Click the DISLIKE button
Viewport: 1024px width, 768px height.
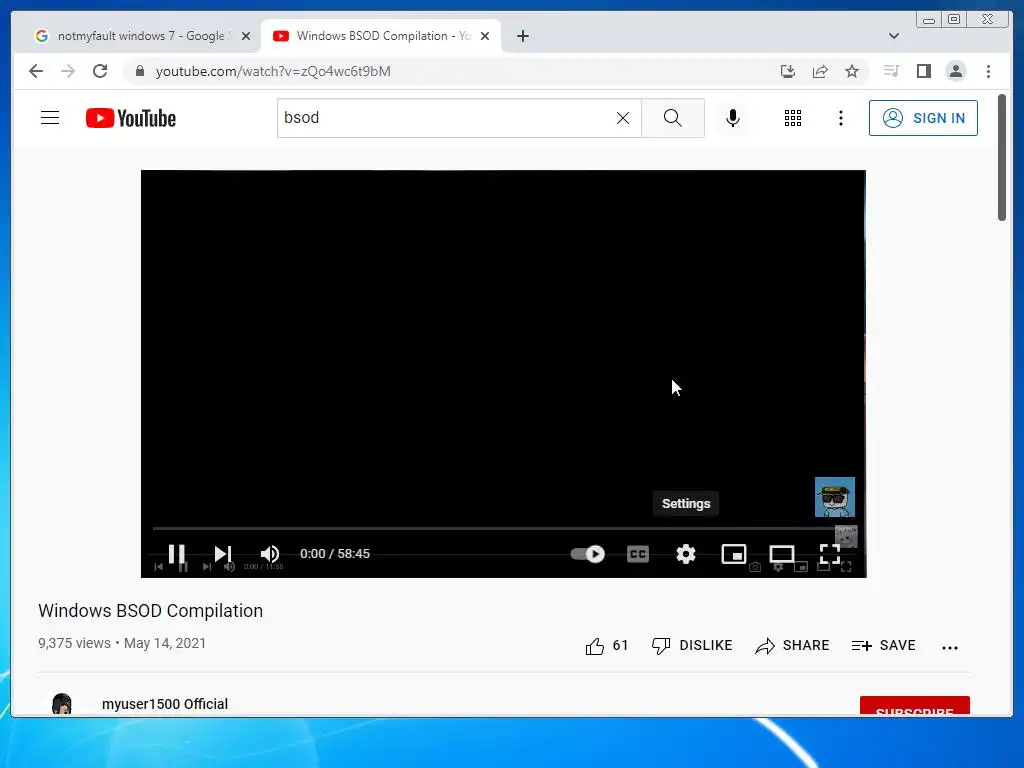(692, 646)
